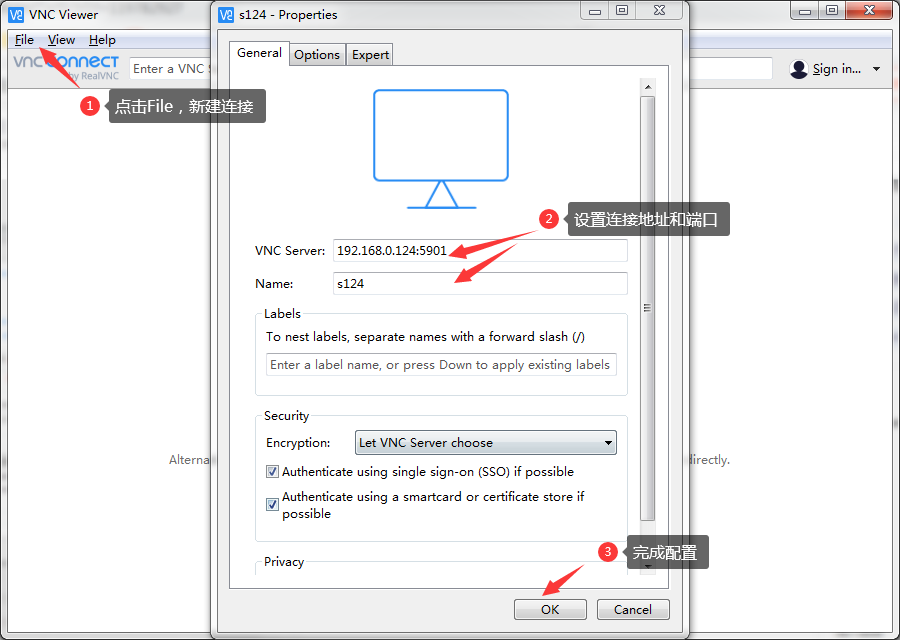Toggle single sign-on (SSO) authentication checkbox
Screen dimensions: 900x640
tap(273, 472)
